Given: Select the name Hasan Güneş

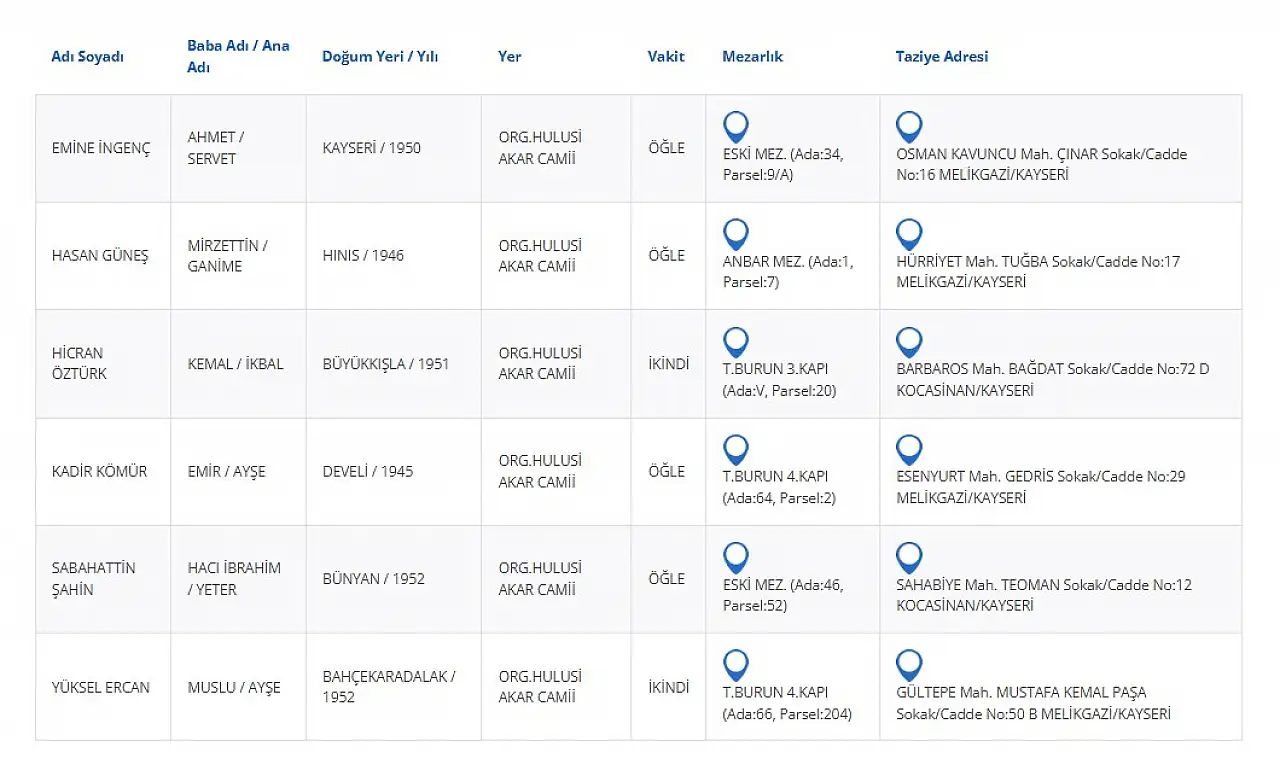Looking at the screenshot, I should [x=100, y=256].
